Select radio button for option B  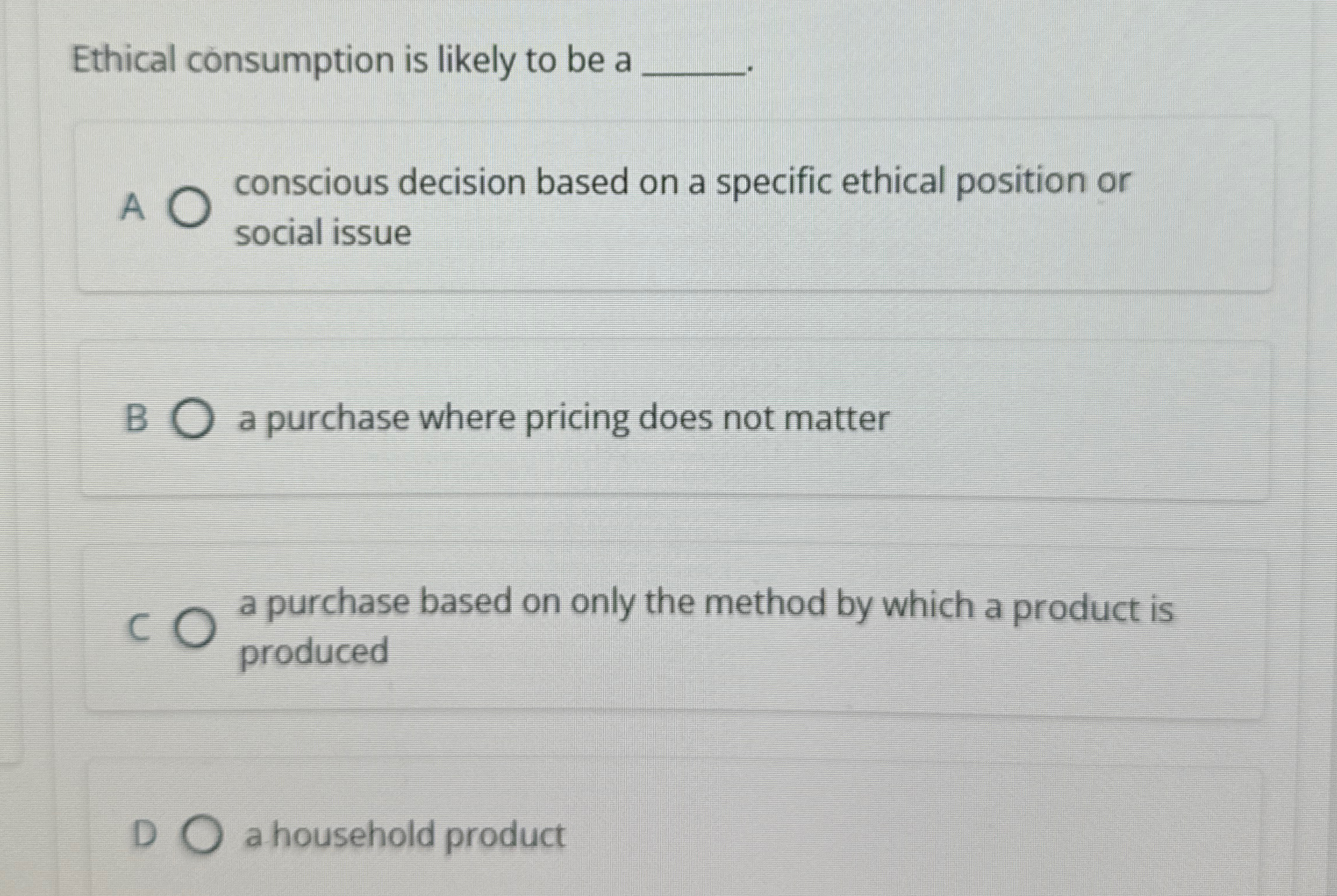coord(192,418)
